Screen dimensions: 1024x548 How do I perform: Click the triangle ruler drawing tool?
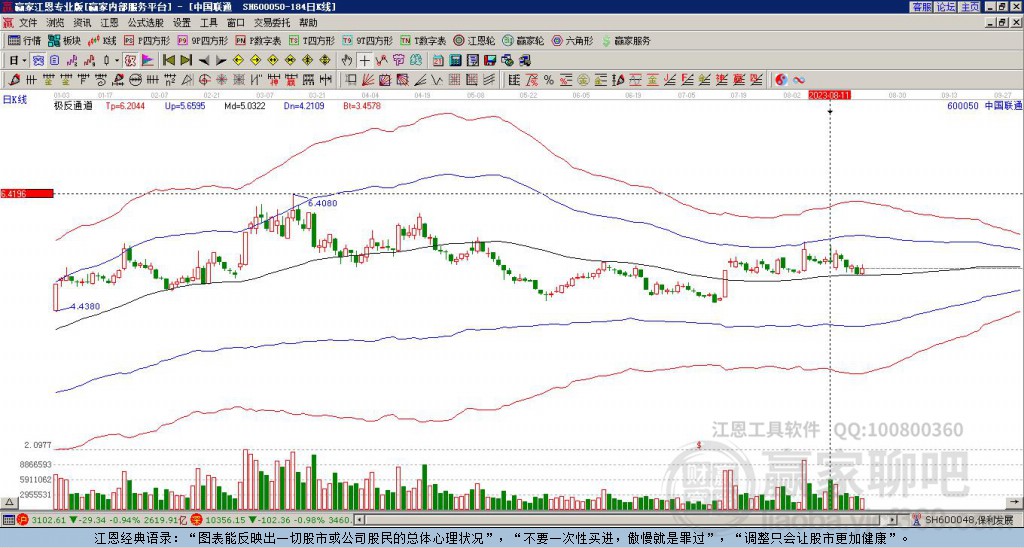pos(187,80)
